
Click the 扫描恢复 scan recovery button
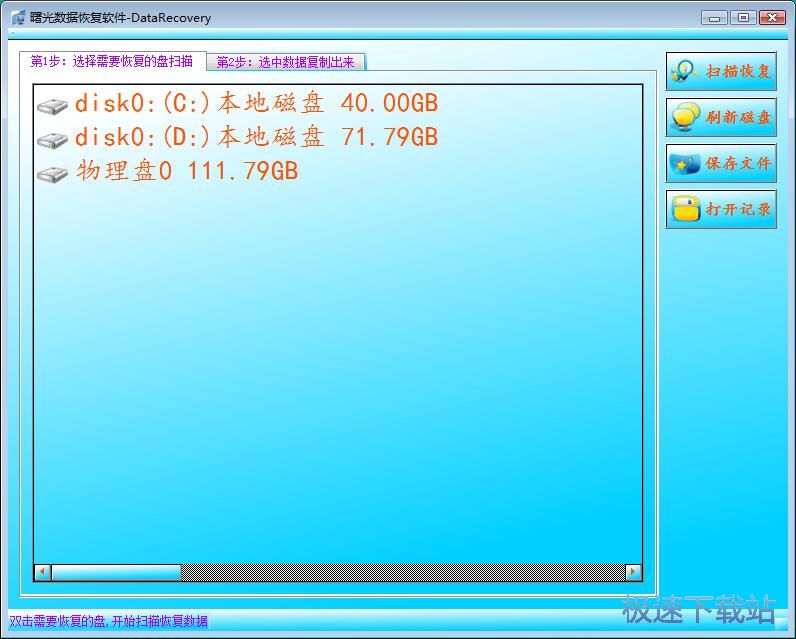click(x=721, y=71)
